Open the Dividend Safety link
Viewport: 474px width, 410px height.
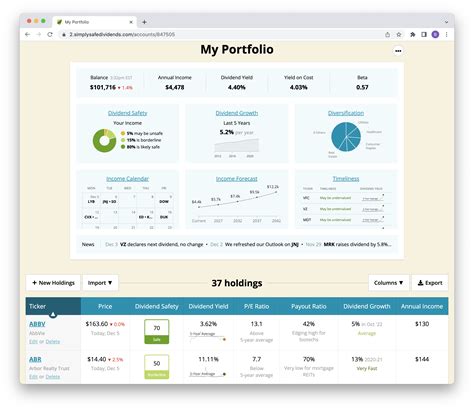pyautogui.click(x=128, y=113)
